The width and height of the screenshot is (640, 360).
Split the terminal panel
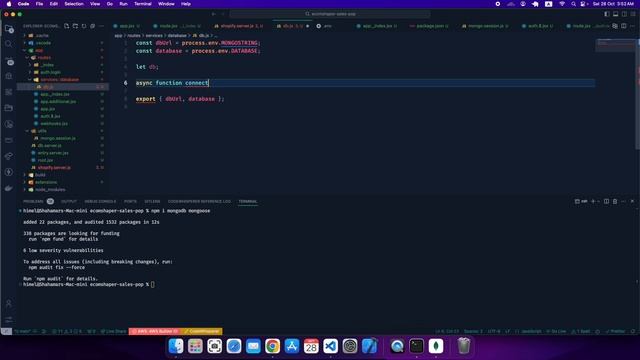(607, 201)
